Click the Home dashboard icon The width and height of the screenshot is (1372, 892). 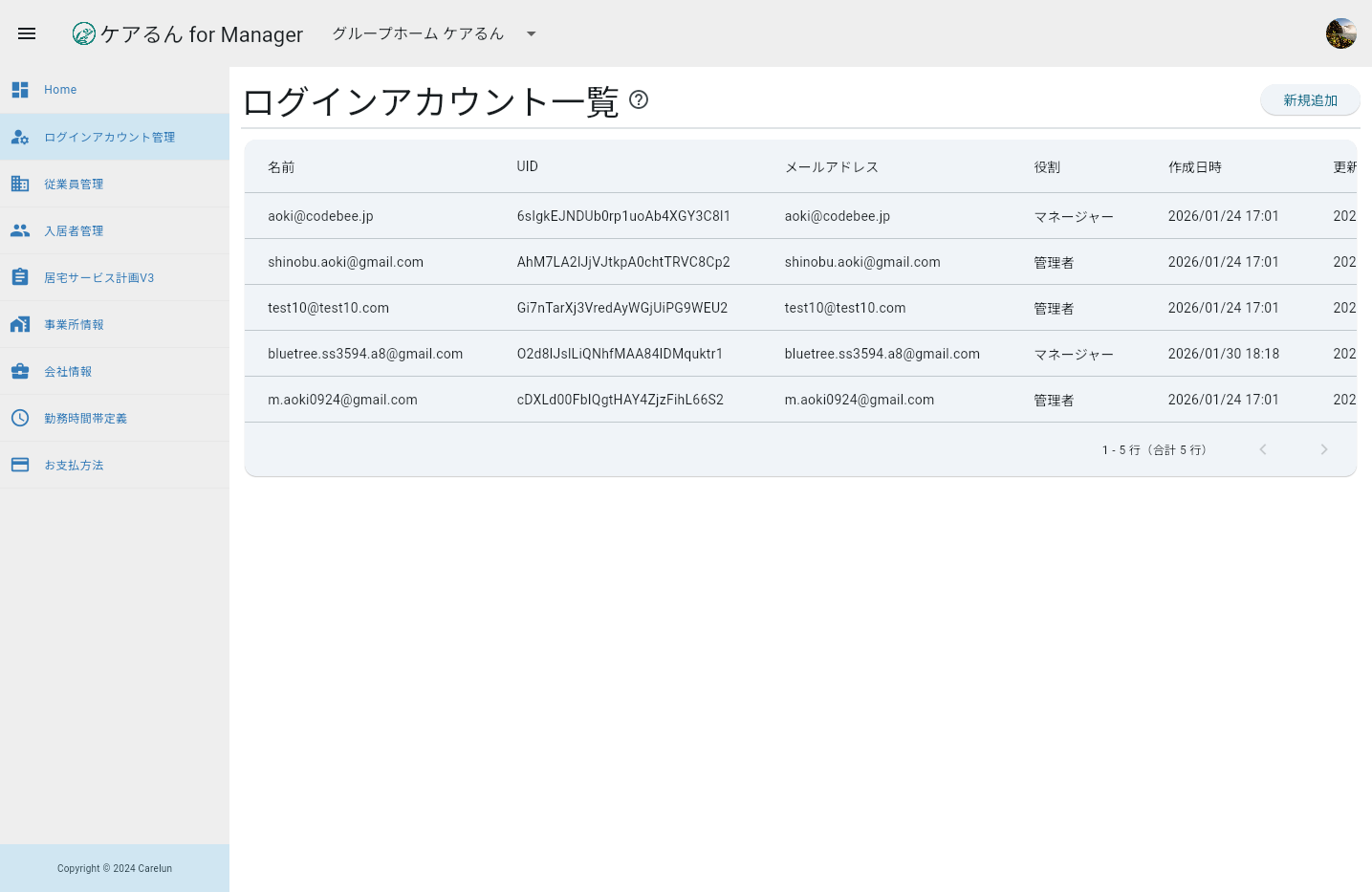coord(20,89)
